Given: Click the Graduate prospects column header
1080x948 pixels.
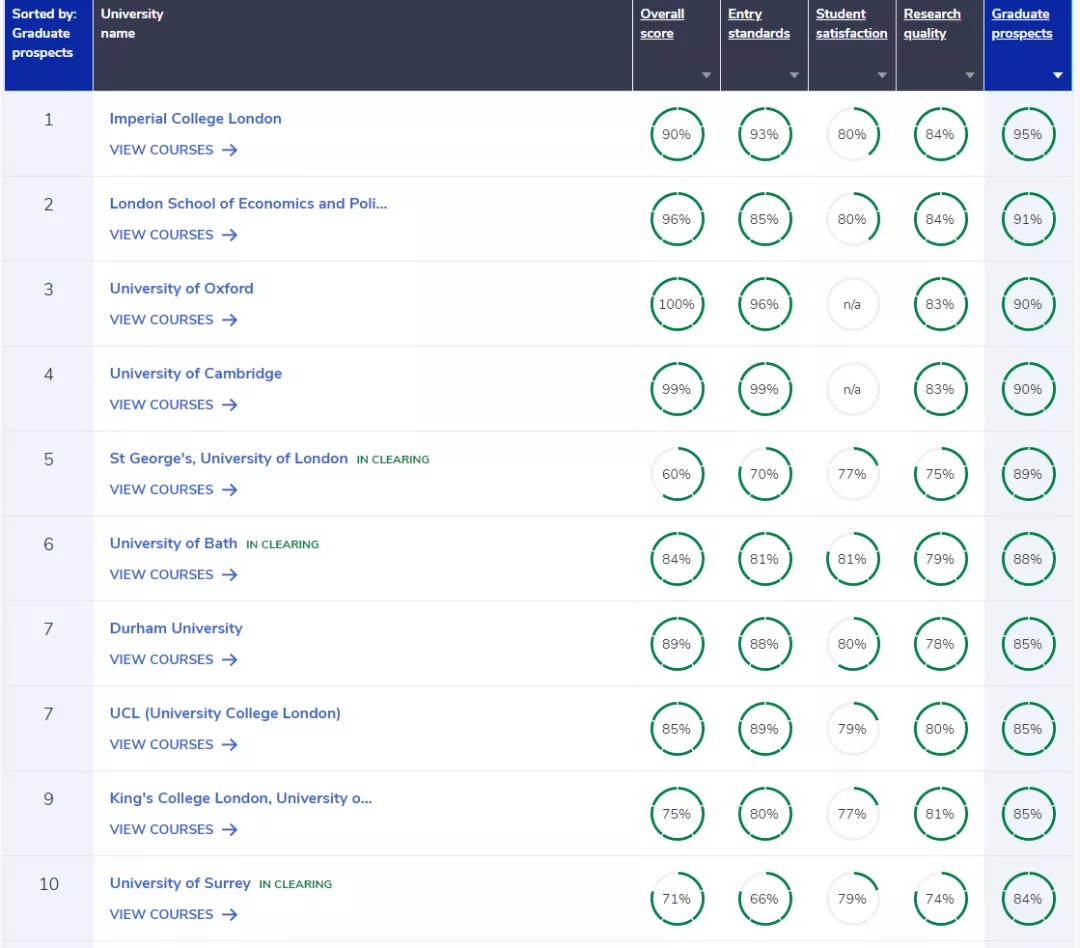Looking at the screenshot, I should click(x=1021, y=23).
